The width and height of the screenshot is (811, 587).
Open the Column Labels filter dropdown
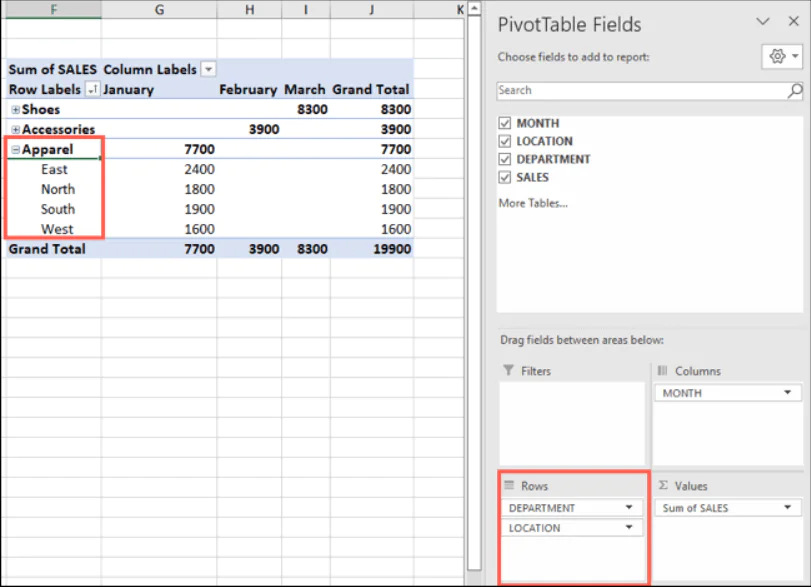pyautogui.click(x=208, y=69)
